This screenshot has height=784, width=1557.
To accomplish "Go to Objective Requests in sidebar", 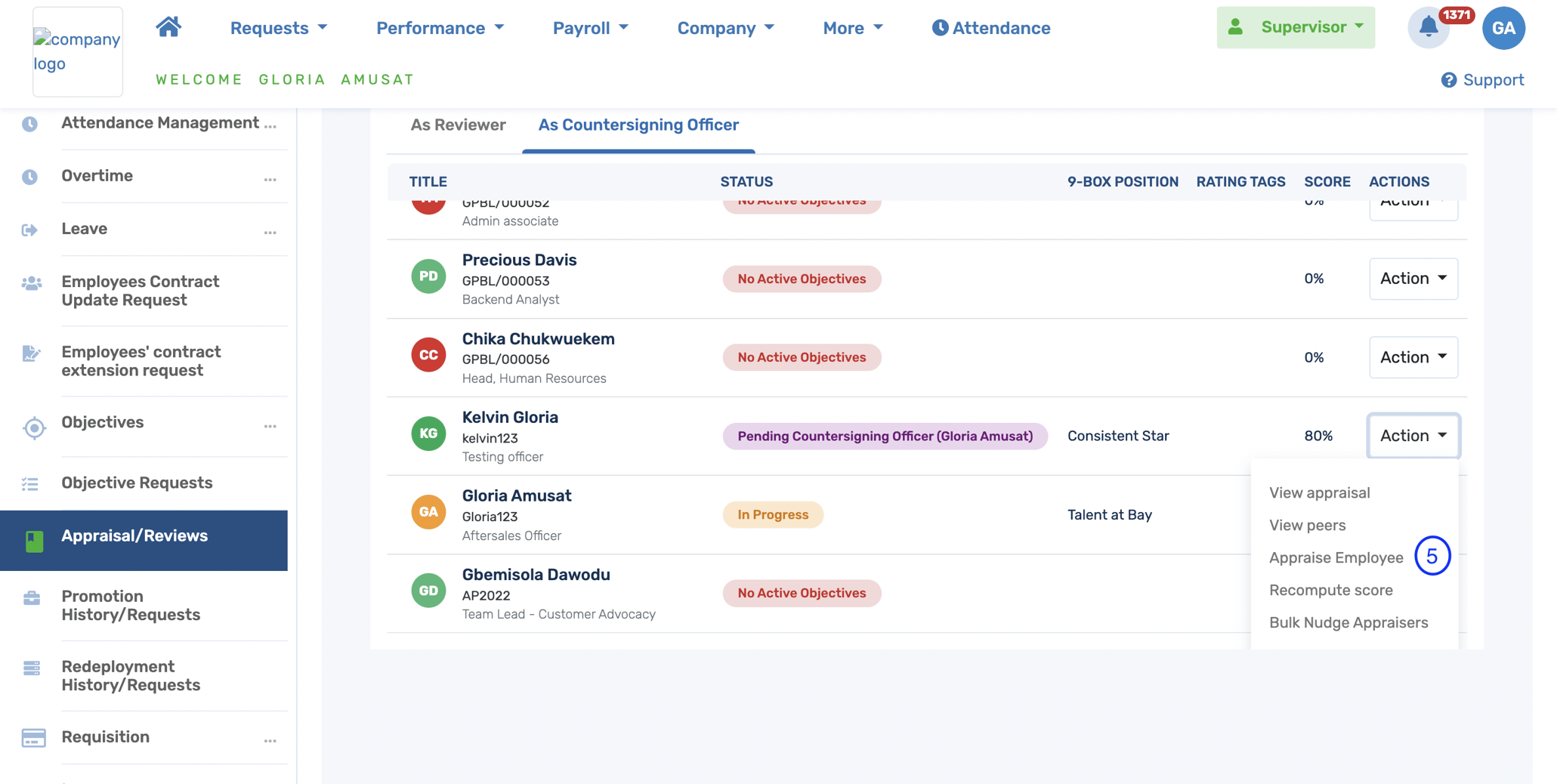I will point(137,483).
